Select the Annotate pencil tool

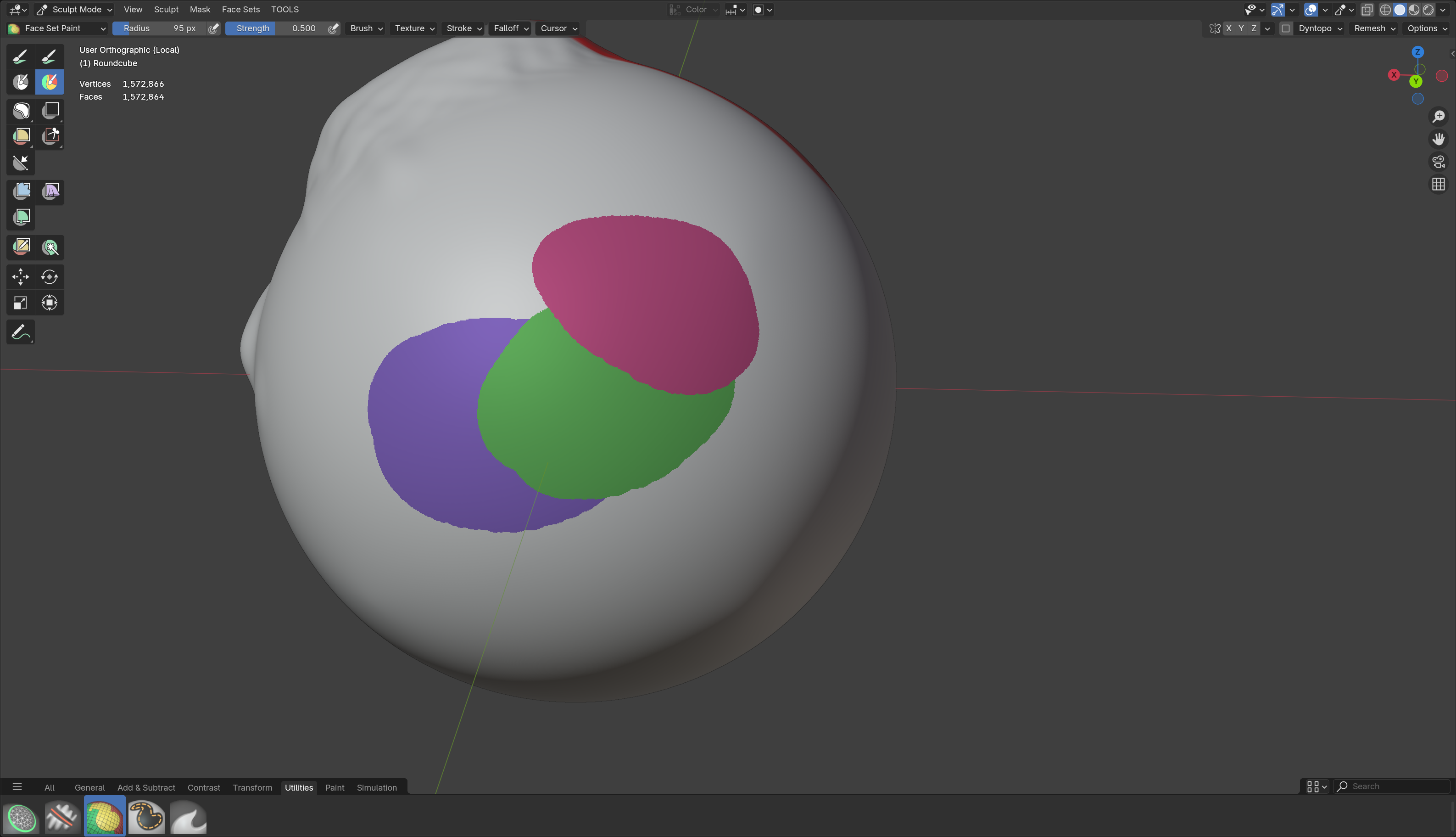[21, 331]
